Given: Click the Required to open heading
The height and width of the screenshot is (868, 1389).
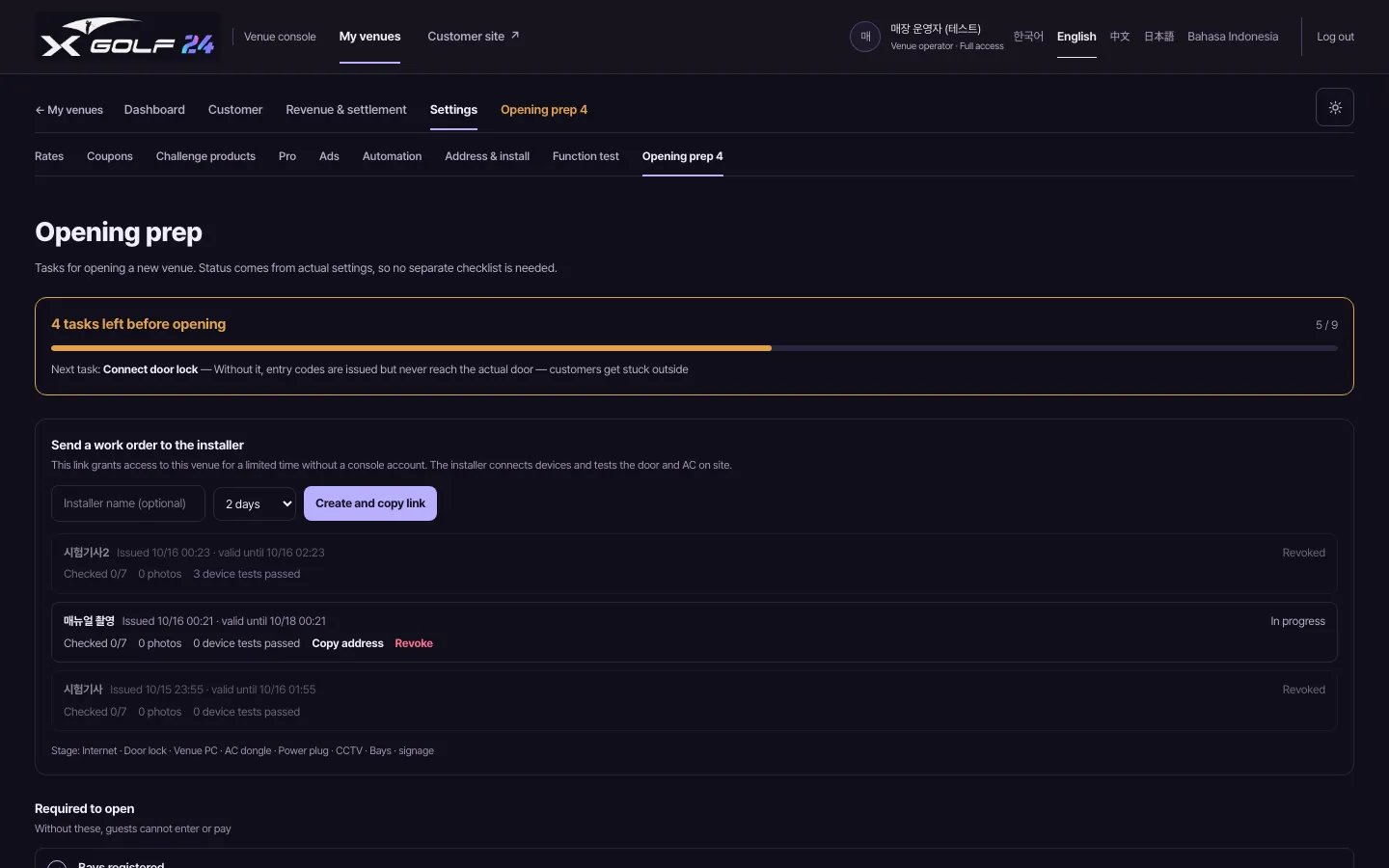Looking at the screenshot, I should click(x=85, y=808).
